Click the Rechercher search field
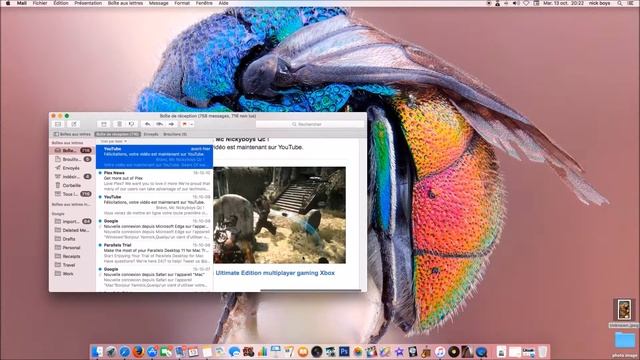 click(x=309, y=124)
